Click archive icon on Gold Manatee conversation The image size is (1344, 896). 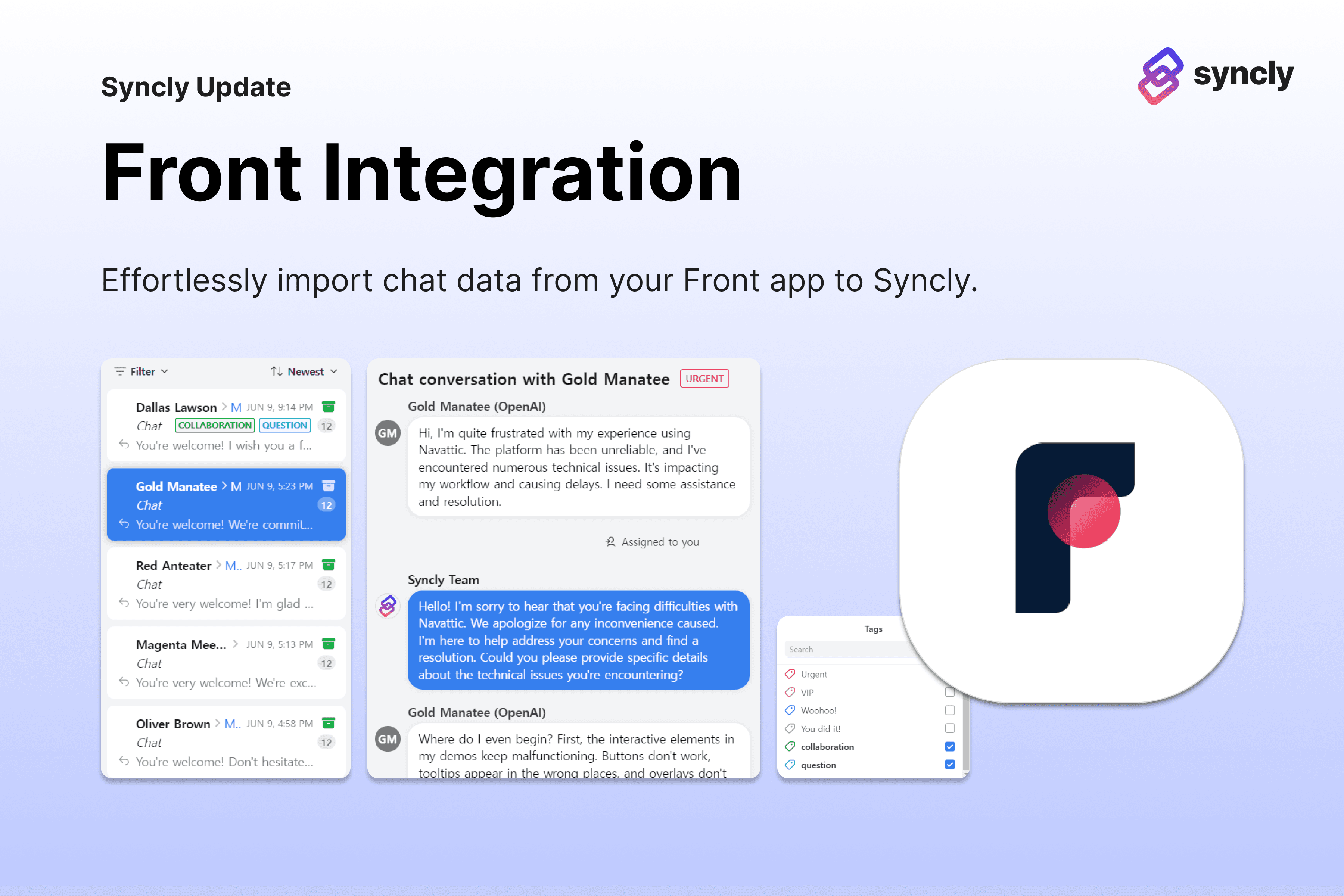(328, 486)
